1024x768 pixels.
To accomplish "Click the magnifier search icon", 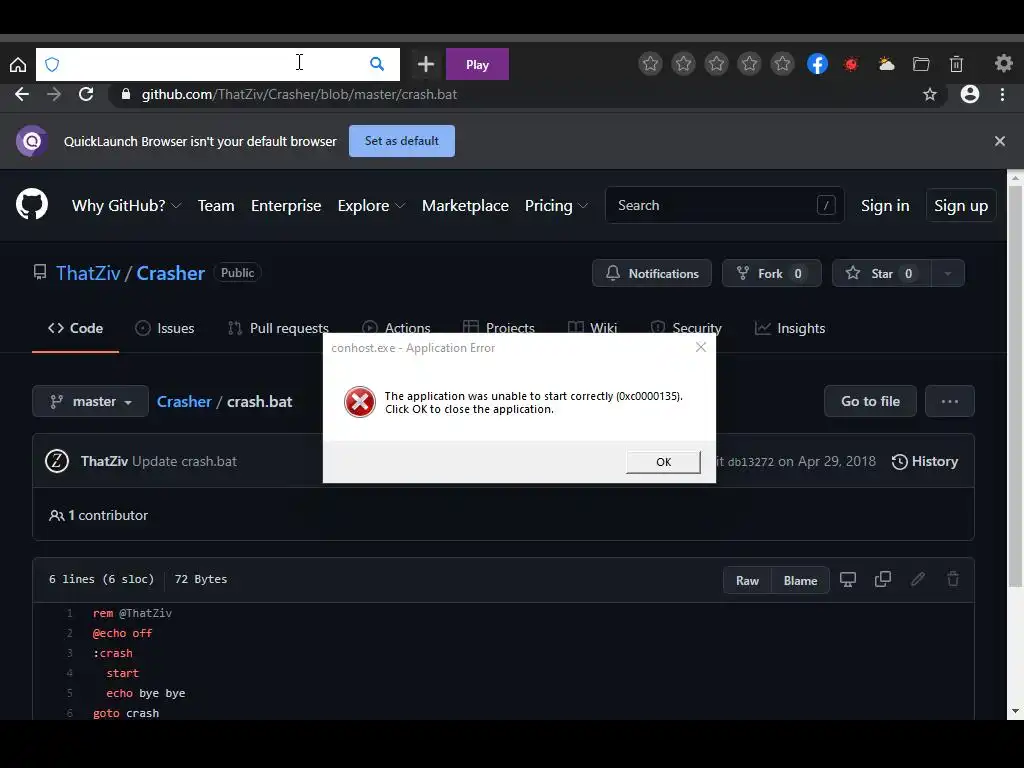I will [377, 64].
